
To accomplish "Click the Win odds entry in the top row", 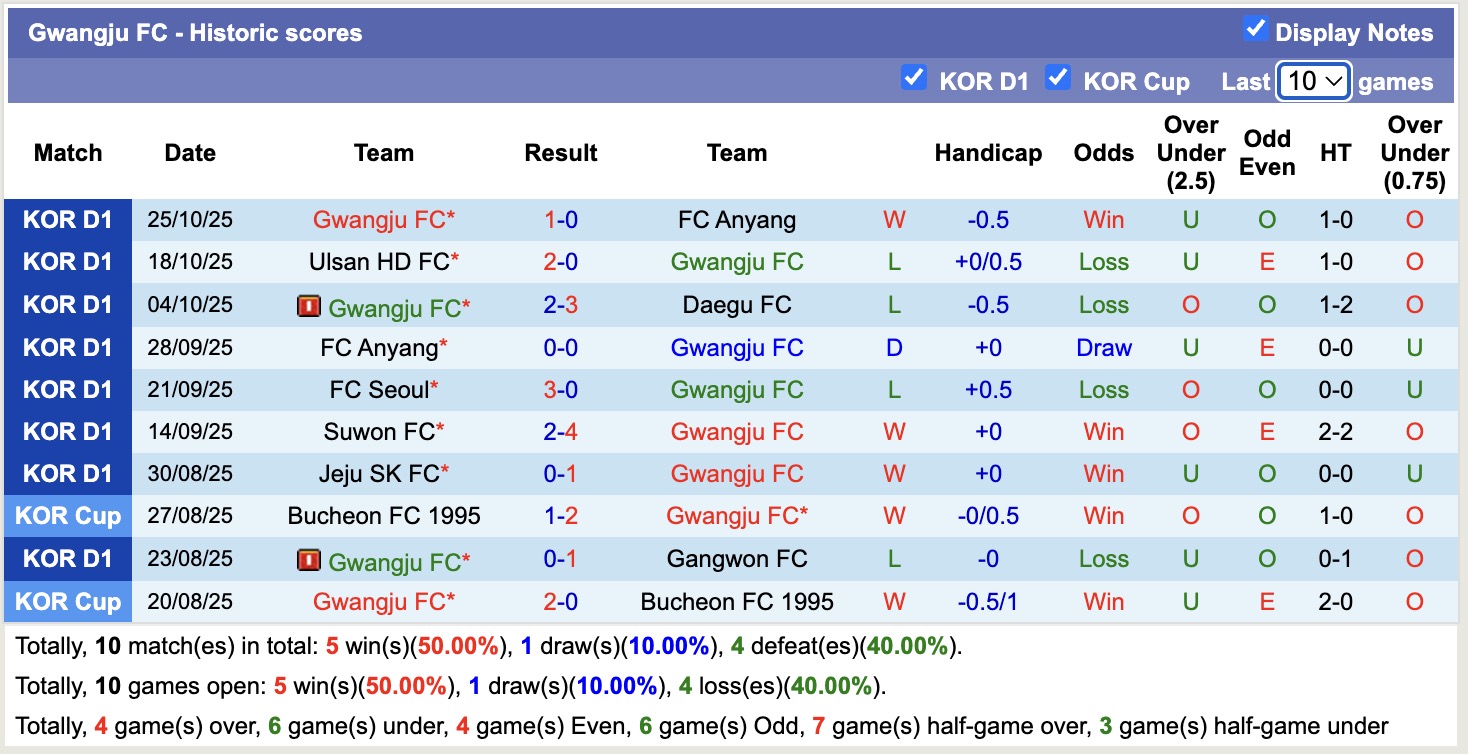I will click(x=1103, y=219).
